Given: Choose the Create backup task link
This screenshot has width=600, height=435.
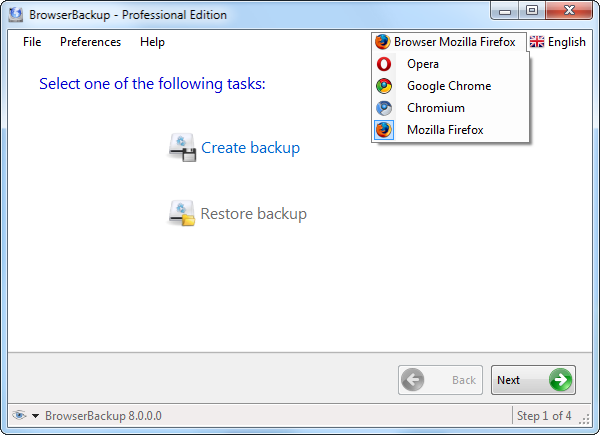Looking at the screenshot, I should coord(250,148).
